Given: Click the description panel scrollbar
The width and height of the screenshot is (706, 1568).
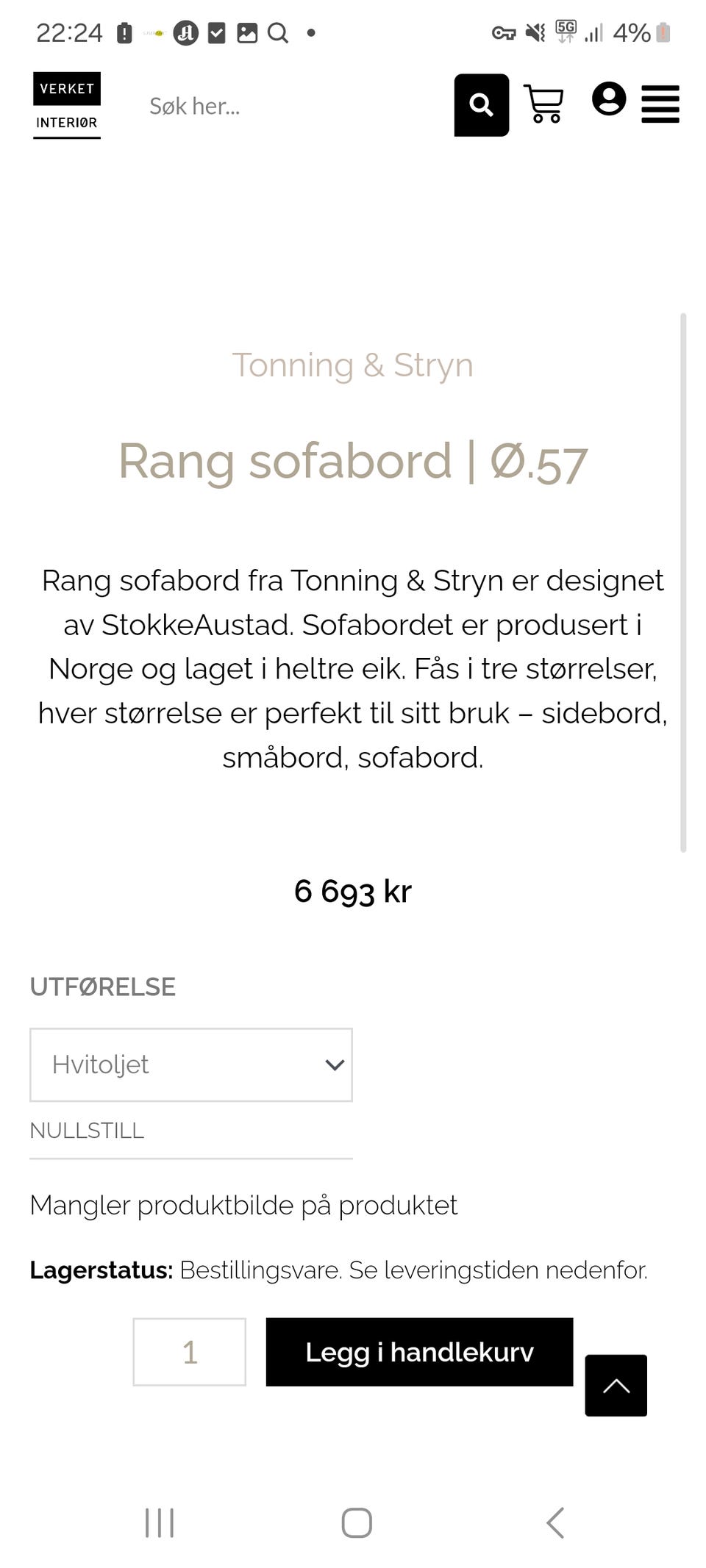Looking at the screenshot, I should coord(683,581).
